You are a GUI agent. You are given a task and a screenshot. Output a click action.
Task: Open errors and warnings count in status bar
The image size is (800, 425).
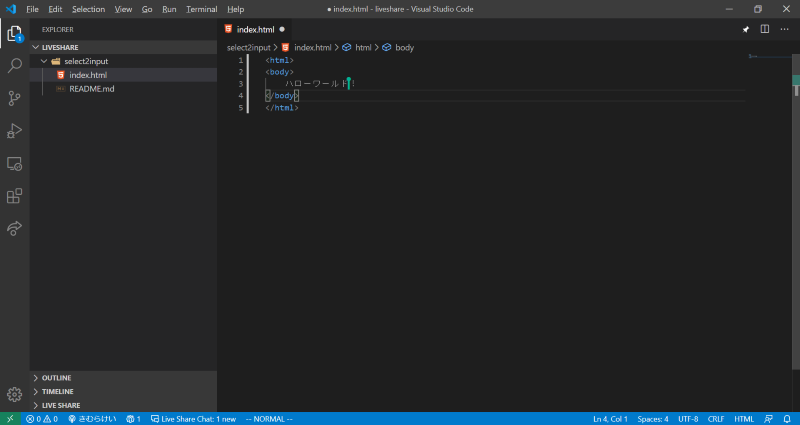point(42,419)
